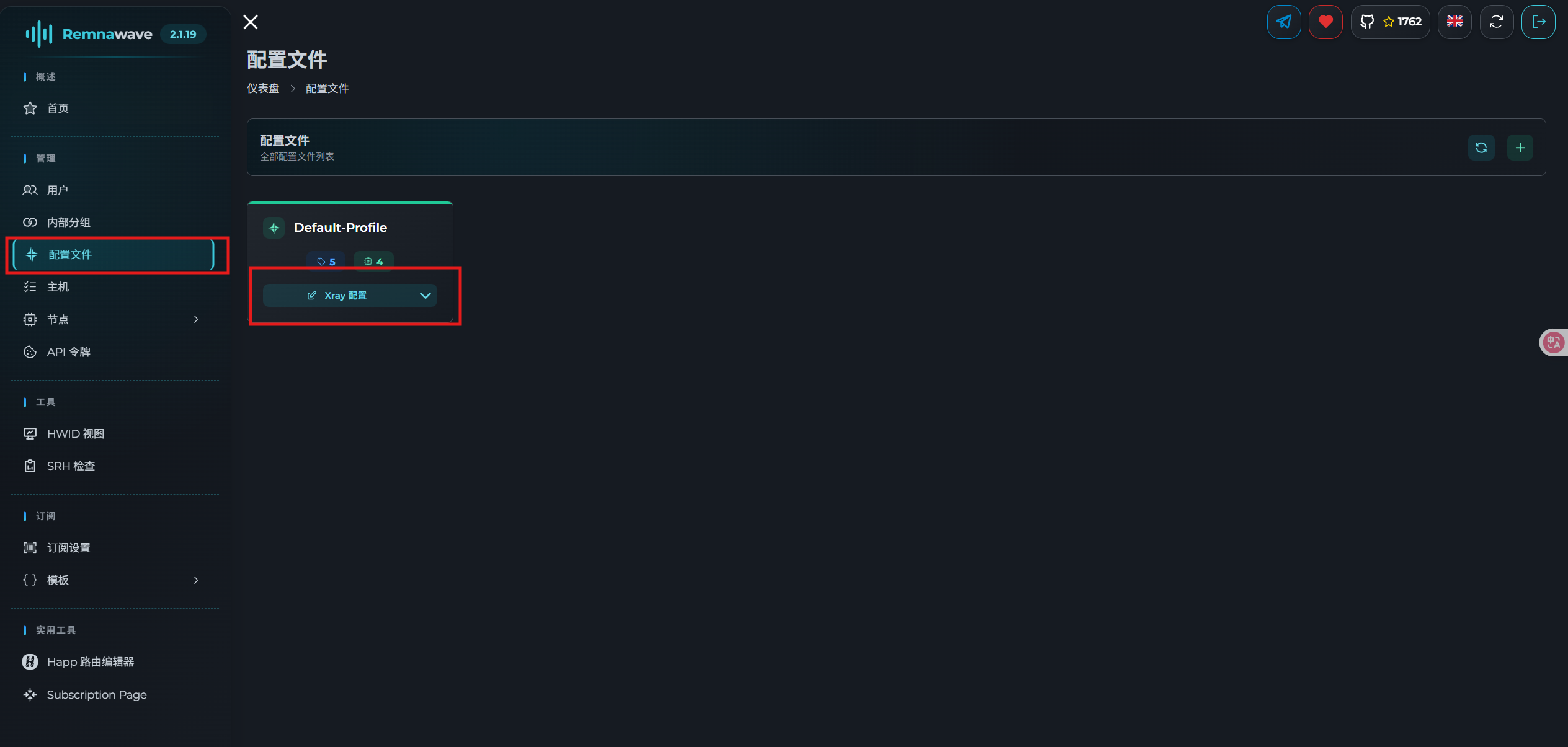Close the sidebar with the X
The width and height of the screenshot is (1568, 747).
point(251,22)
